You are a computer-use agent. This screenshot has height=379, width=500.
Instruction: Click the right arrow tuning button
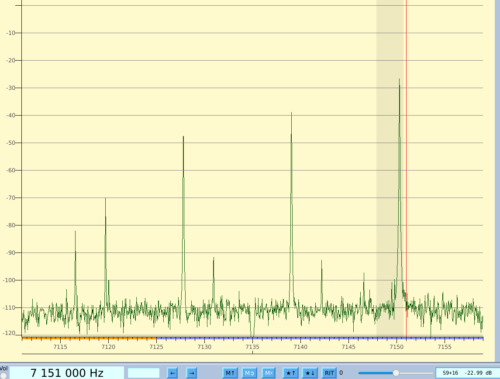(x=191, y=373)
